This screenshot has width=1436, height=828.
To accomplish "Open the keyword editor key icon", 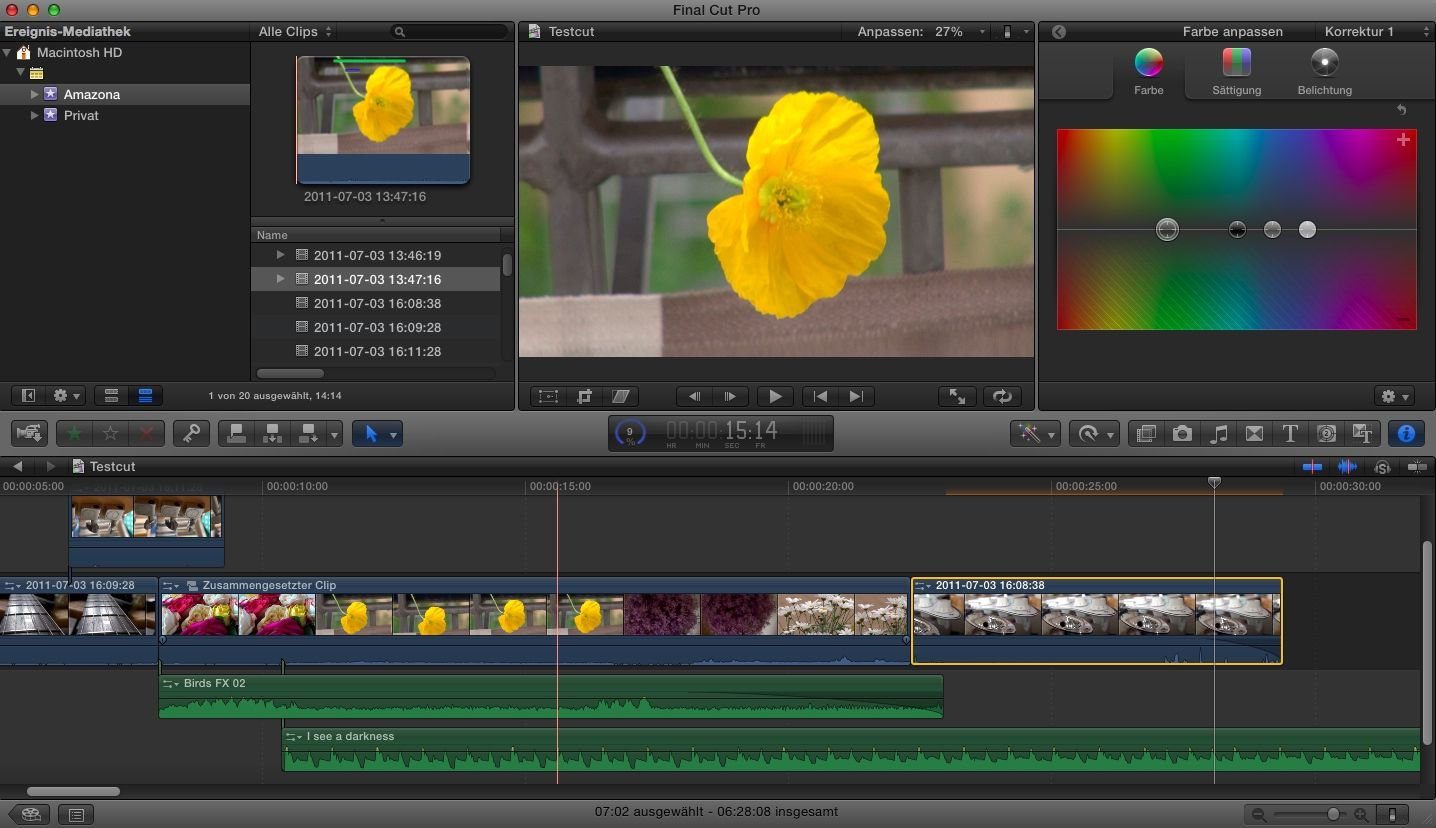I will [190, 433].
